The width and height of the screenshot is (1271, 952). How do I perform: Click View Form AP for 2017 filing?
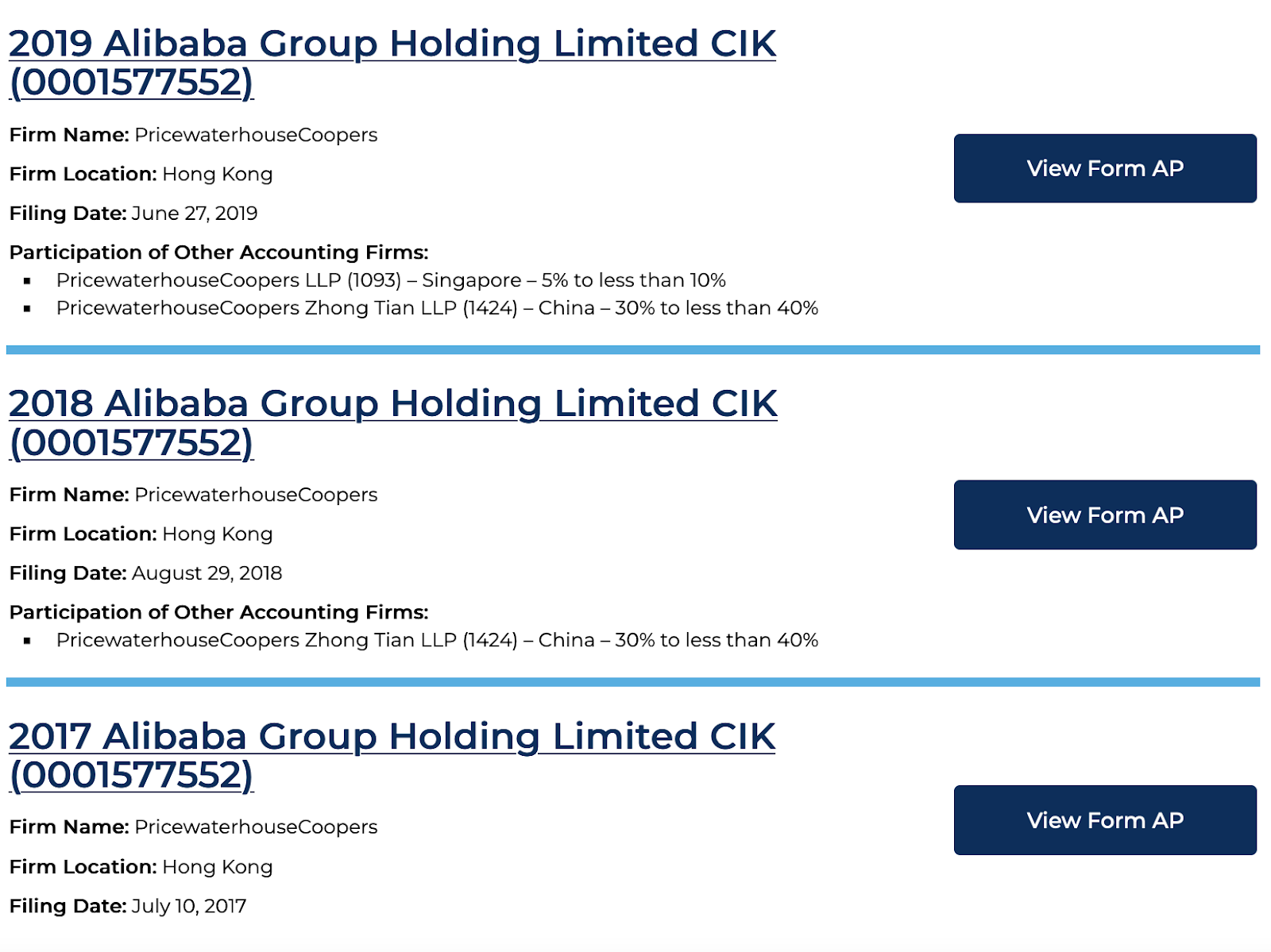pos(1104,820)
